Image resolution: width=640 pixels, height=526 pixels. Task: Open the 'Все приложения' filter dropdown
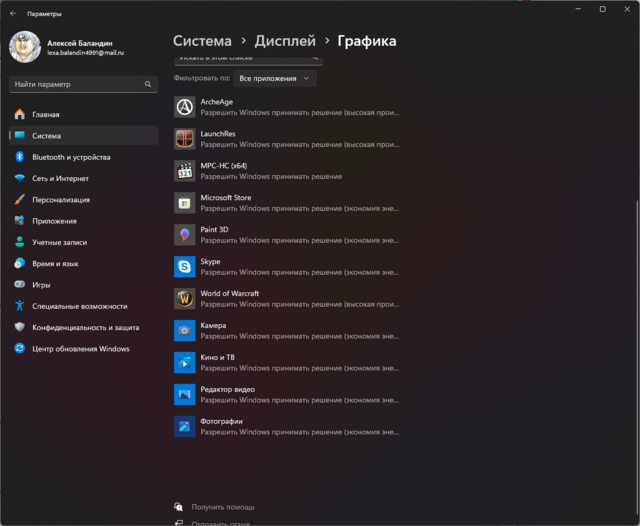click(x=275, y=78)
